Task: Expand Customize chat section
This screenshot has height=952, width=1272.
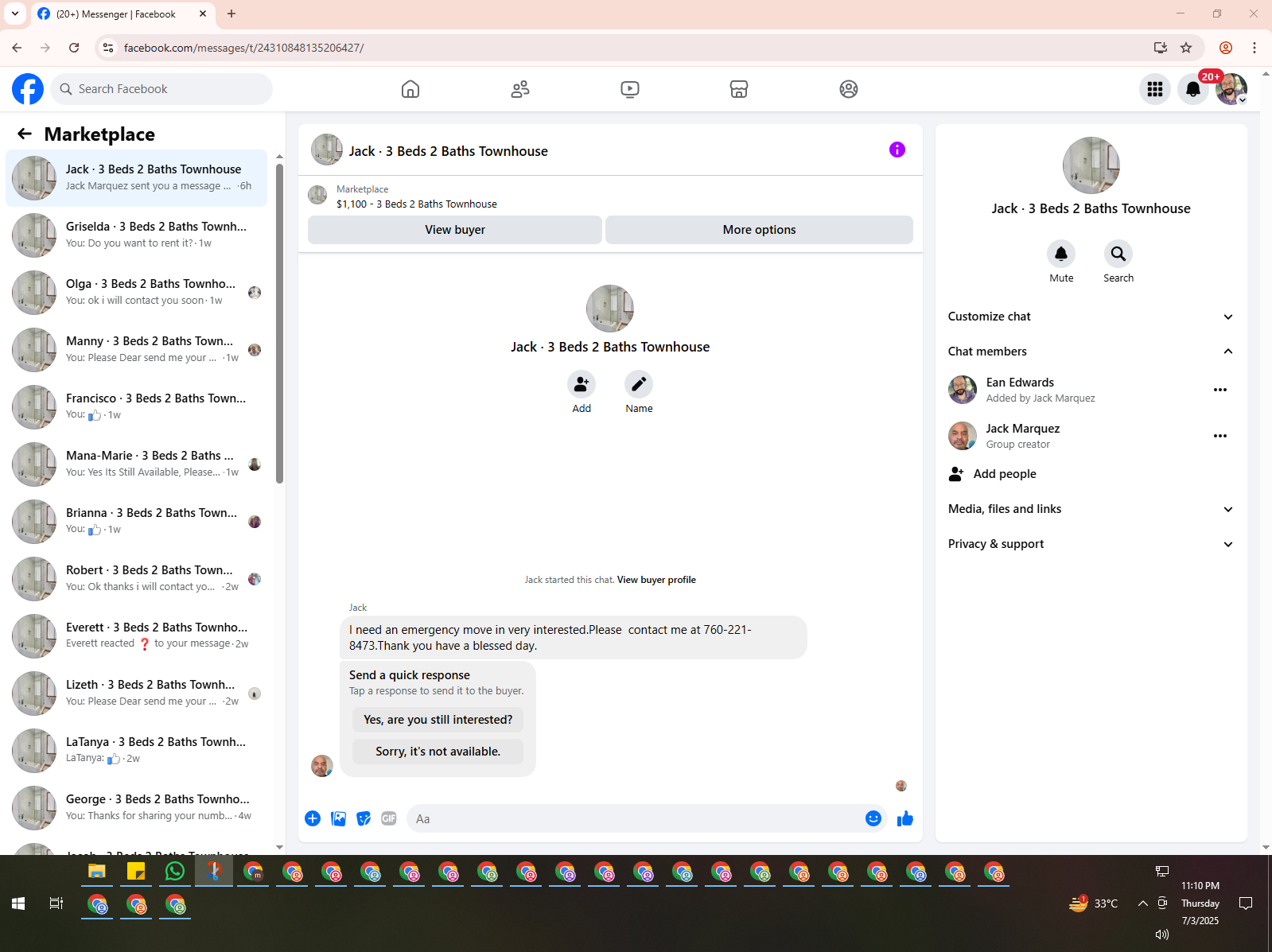Action: 1091,317
